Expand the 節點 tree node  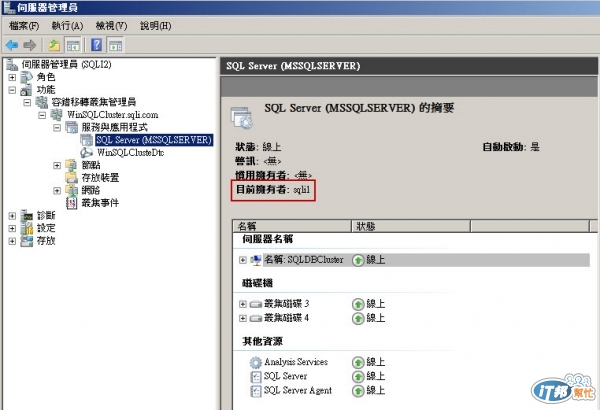(57, 165)
